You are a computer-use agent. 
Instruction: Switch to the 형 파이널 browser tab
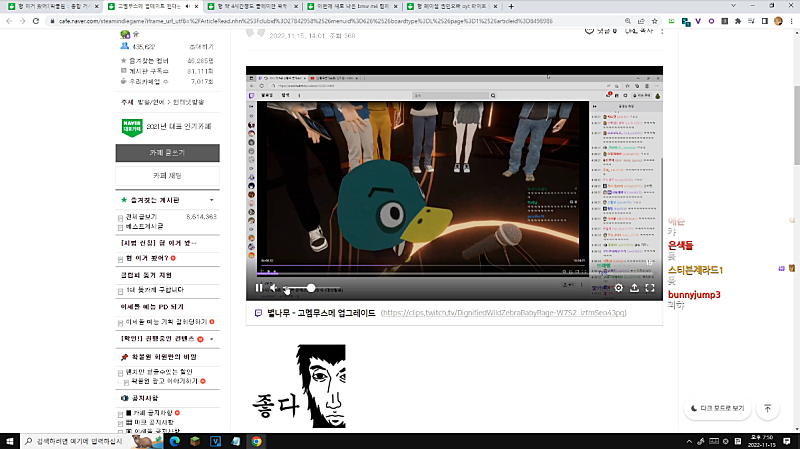pos(453,6)
